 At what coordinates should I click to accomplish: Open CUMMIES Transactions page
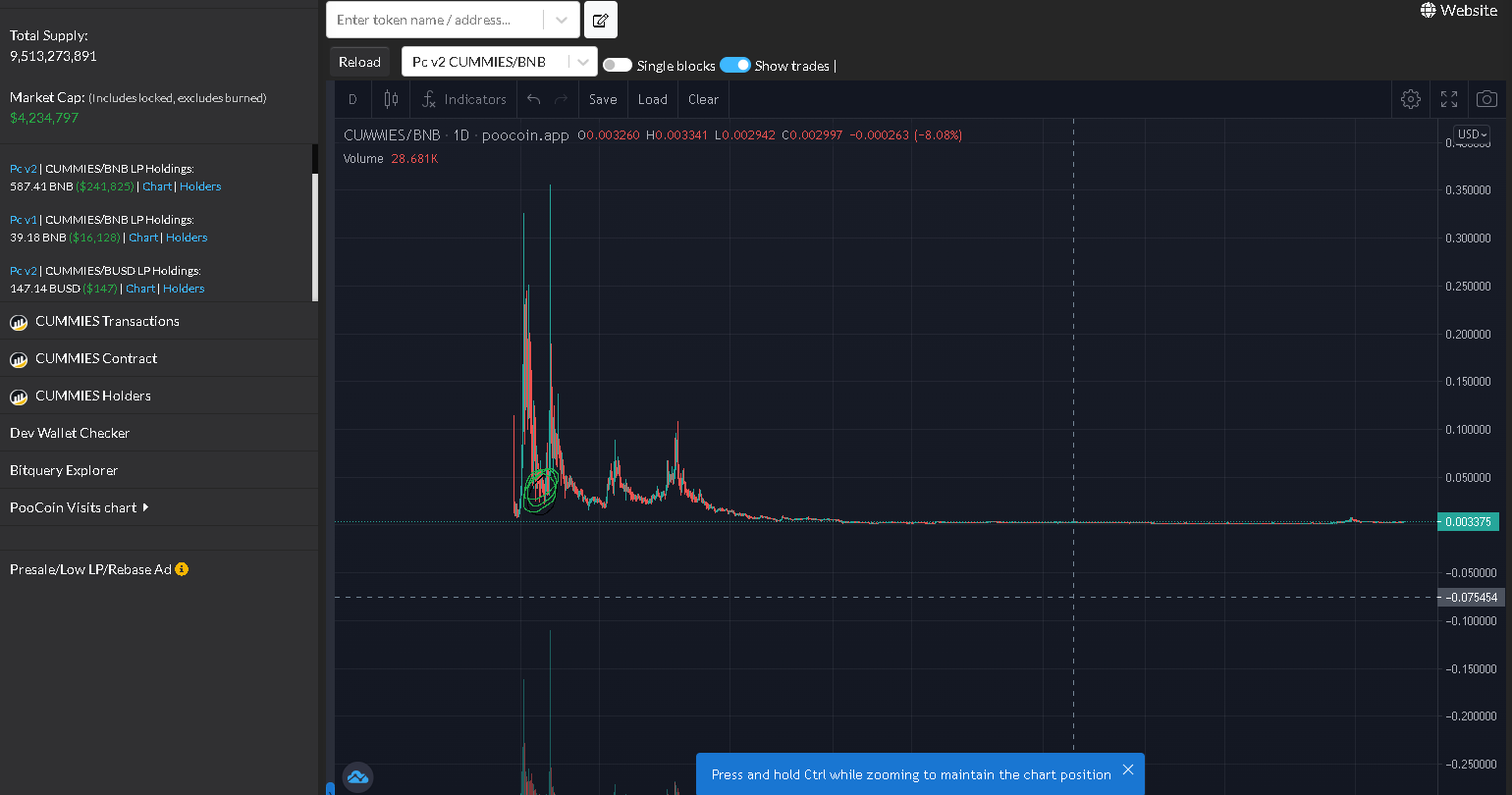click(108, 321)
